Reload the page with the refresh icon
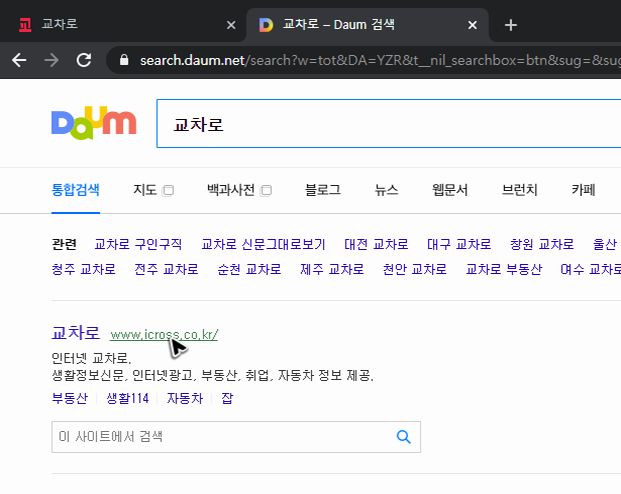This screenshot has width=621, height=494. coord(84,60)
